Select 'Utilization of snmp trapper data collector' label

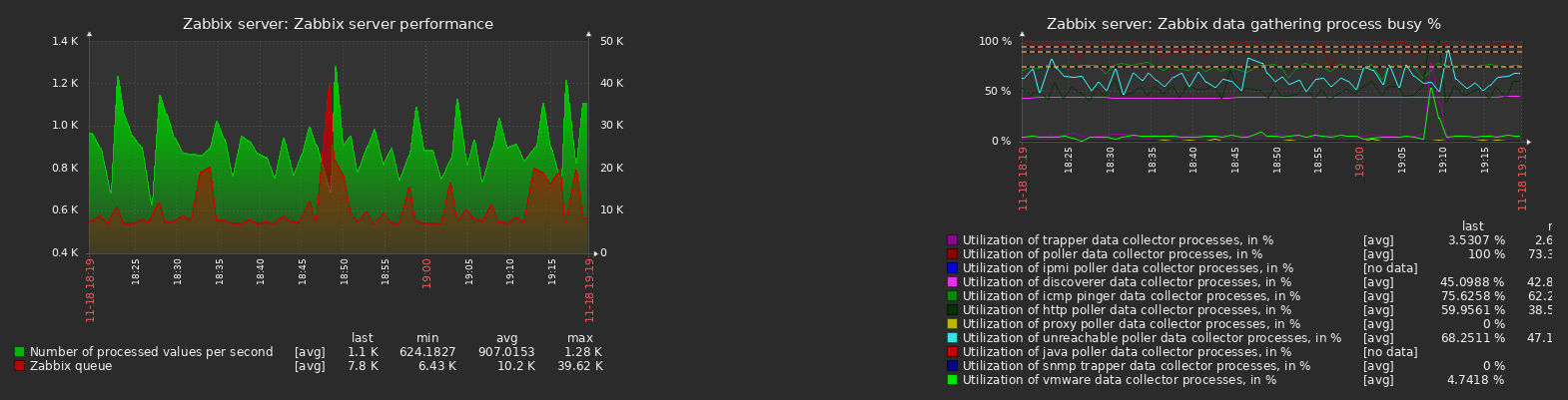pyautogui.click(x=1137, y=366)
